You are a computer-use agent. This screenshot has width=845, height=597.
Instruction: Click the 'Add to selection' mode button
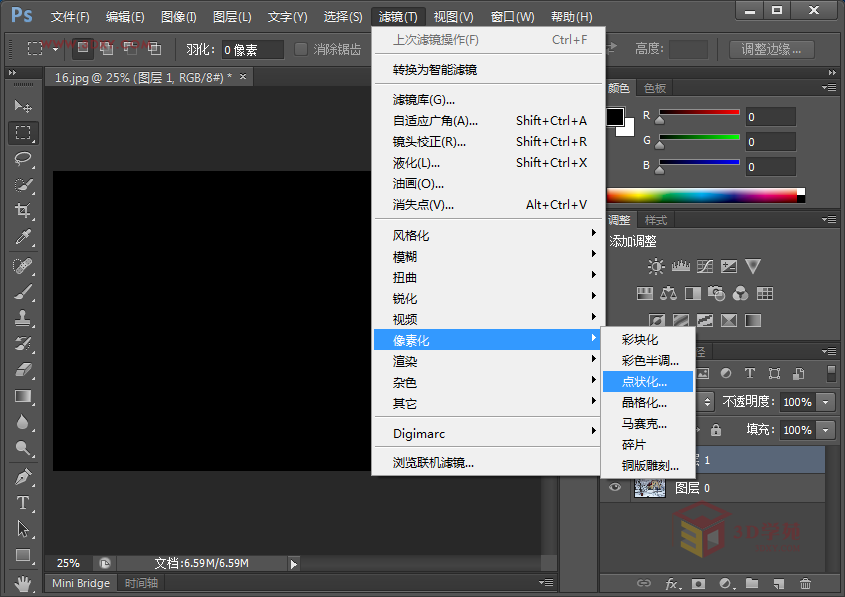(x=106, y=49)
